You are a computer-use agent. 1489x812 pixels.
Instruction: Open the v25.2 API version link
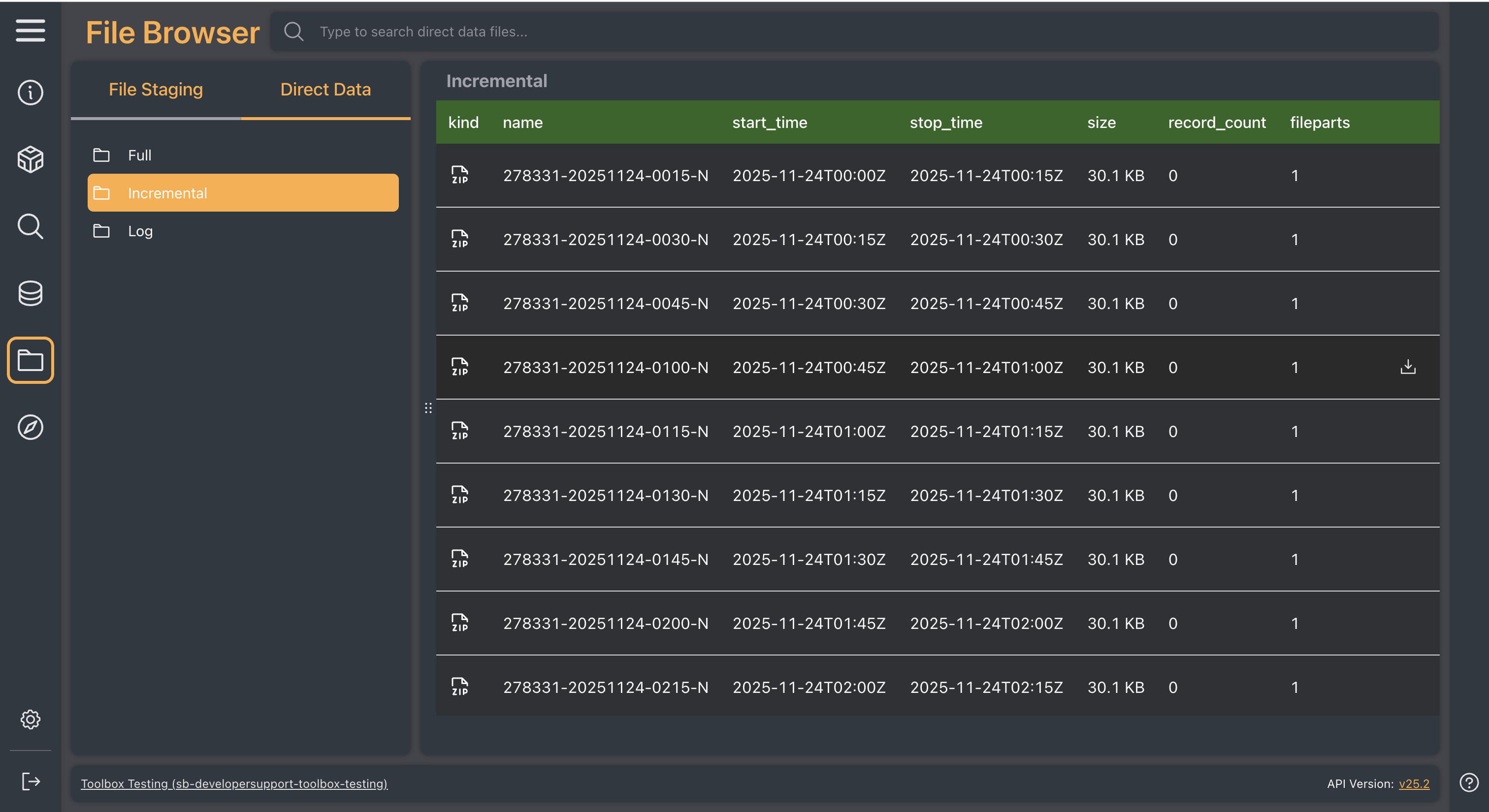pos(1413,783)
